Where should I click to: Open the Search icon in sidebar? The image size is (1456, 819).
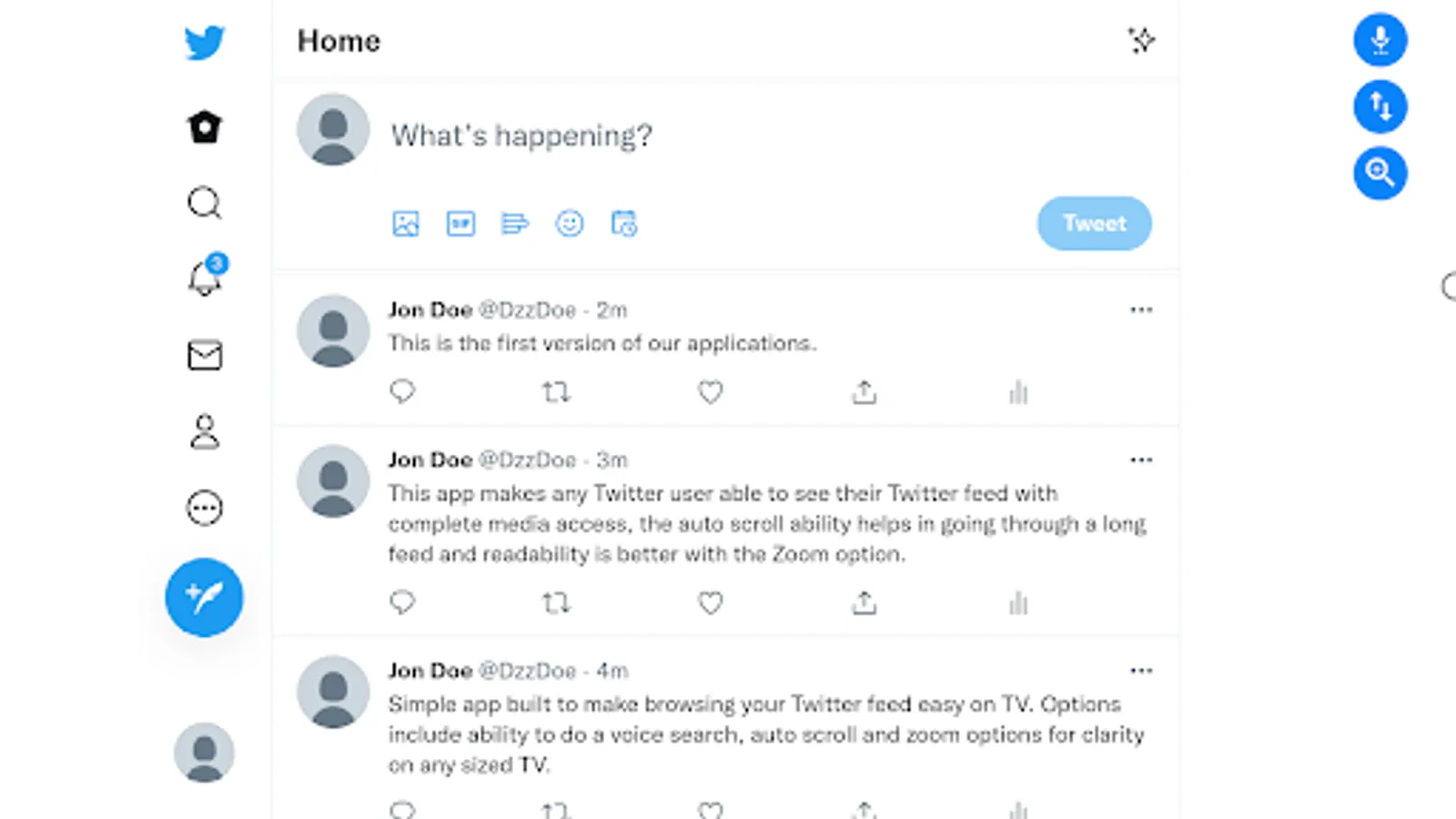click(x=204, y=203)
